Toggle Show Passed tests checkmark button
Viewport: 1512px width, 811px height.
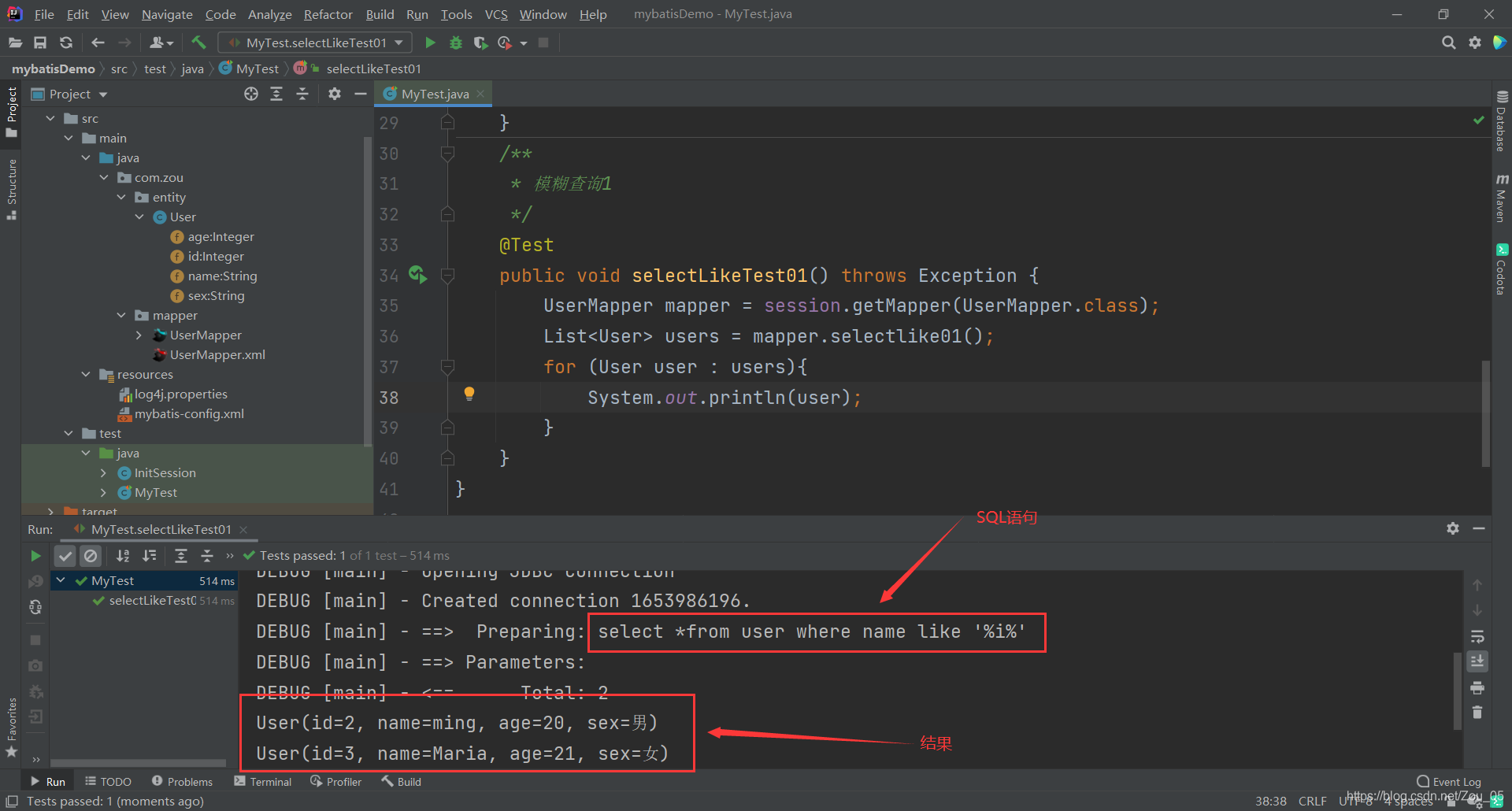pyautogui.click(x=65, y=556)
